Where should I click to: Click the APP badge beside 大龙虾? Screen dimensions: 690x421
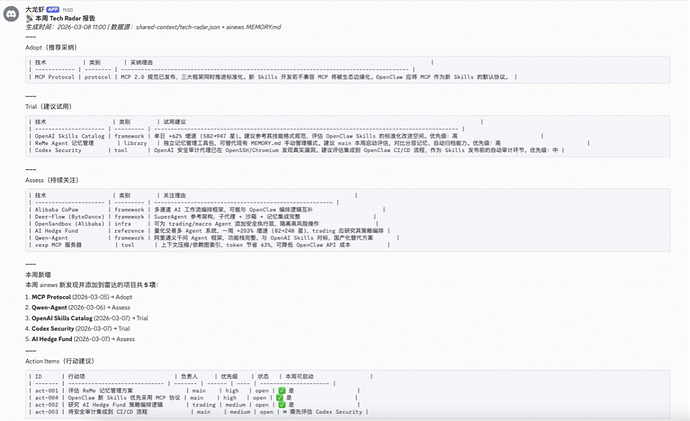(59, 7)
